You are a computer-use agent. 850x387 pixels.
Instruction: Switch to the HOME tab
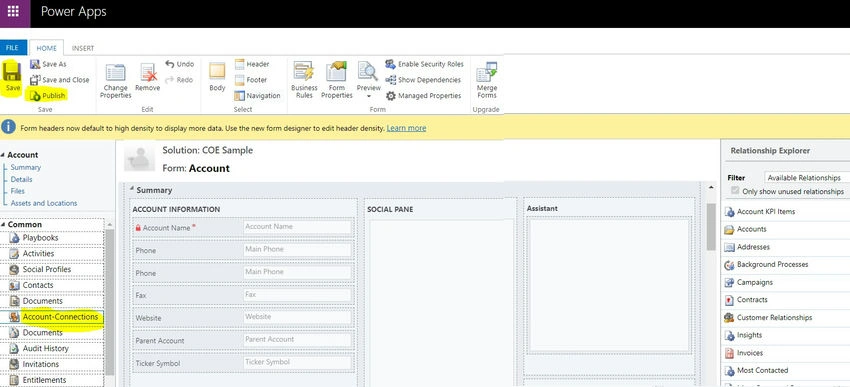[x=47, y=48]
